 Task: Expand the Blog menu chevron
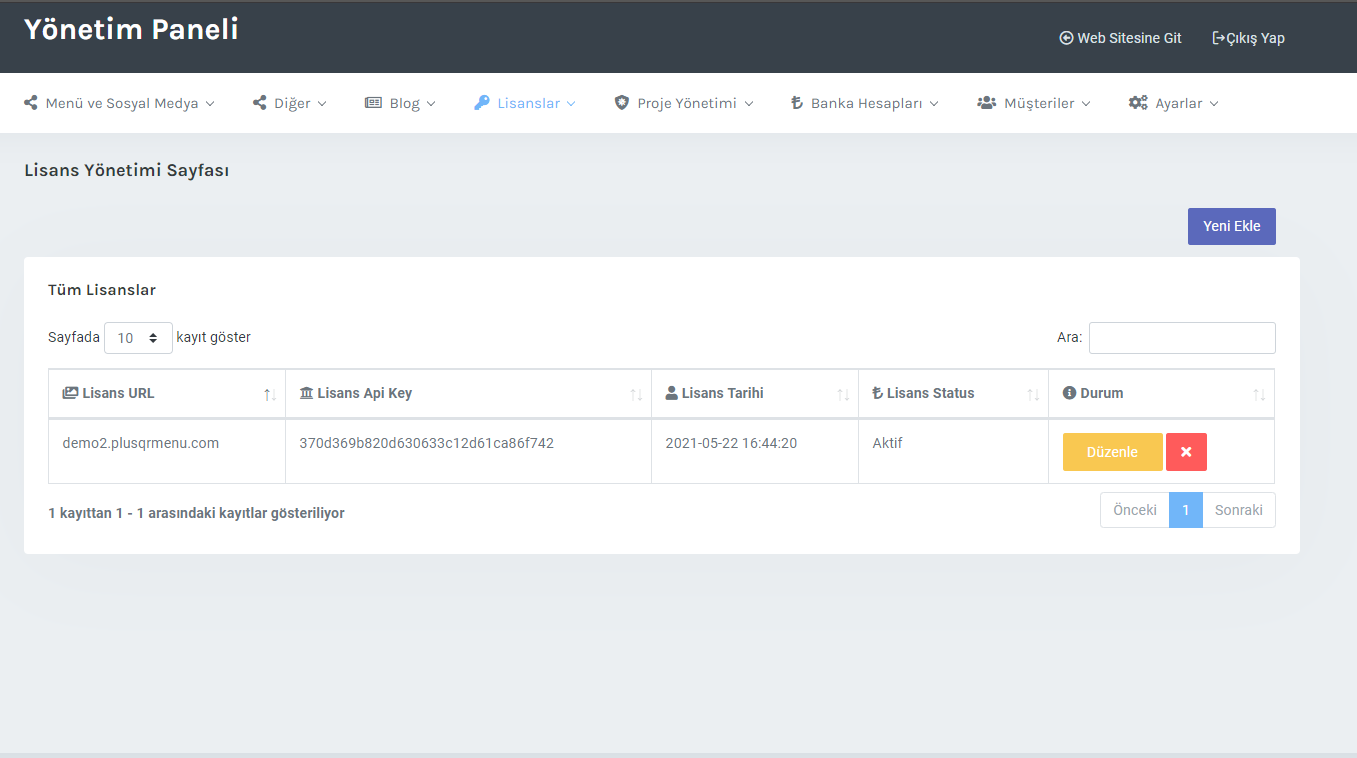click(x=431, y=103)
